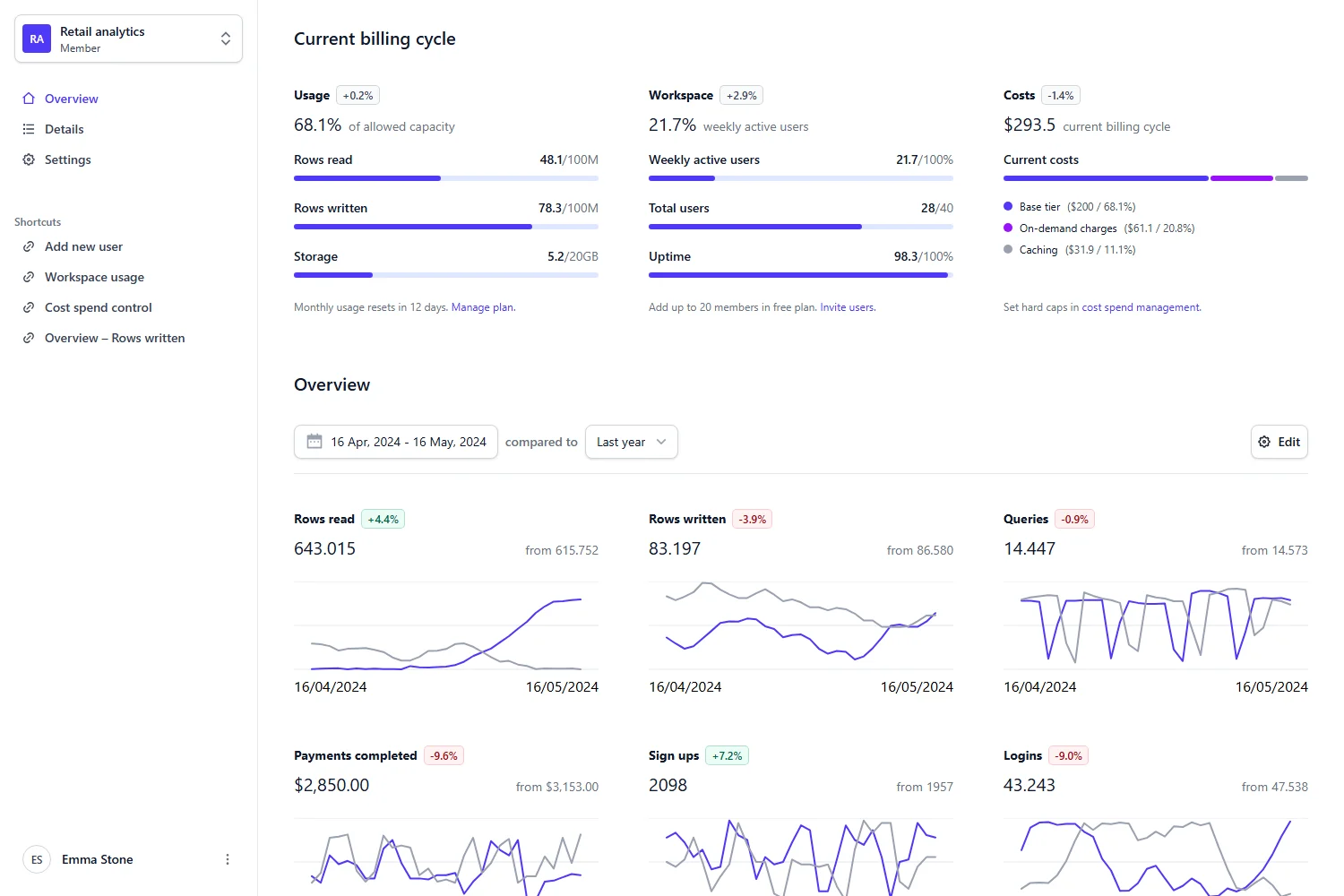Click the Rows read line chart
The height and width of the screenshot is (896, 1344).
click(x=446, y=626)
